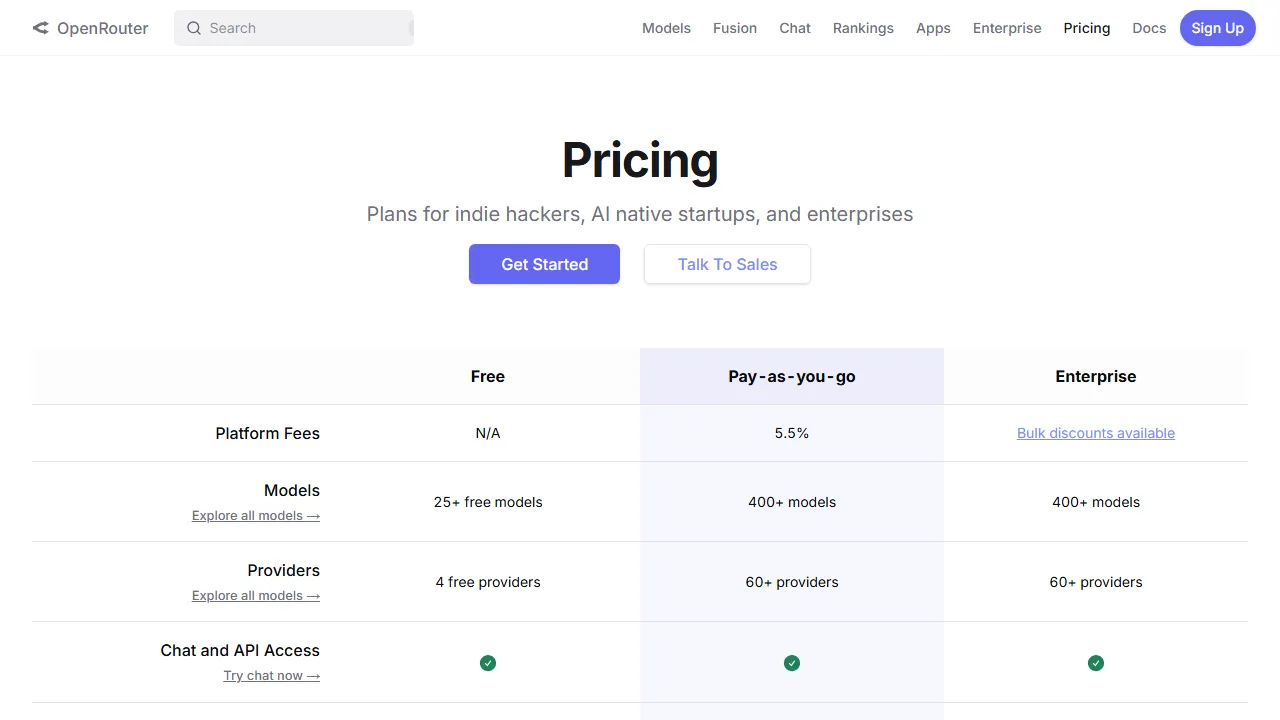Viewport: 1280px width, 720px height.
Task: Click Enterprise 400+ models cell
Action: coord(1096,502)
